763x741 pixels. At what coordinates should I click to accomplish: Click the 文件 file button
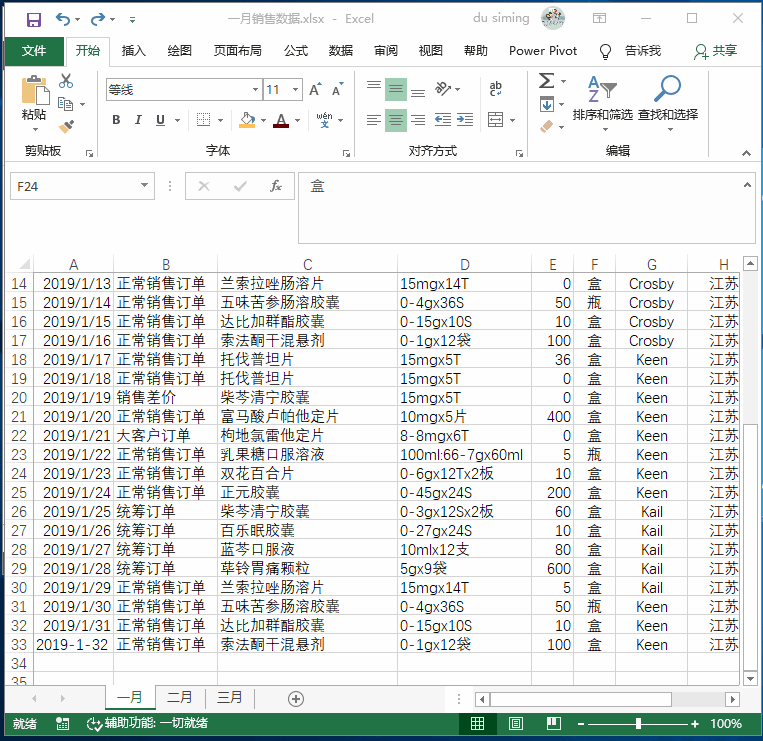point(34,51)
